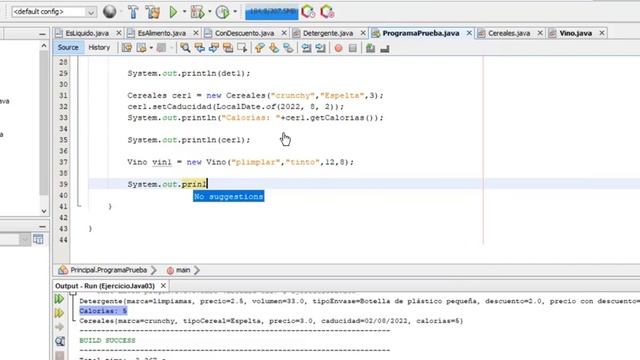Click the globe browser icon
Viewport: 640px width, 360px height.
pos(109,12)
